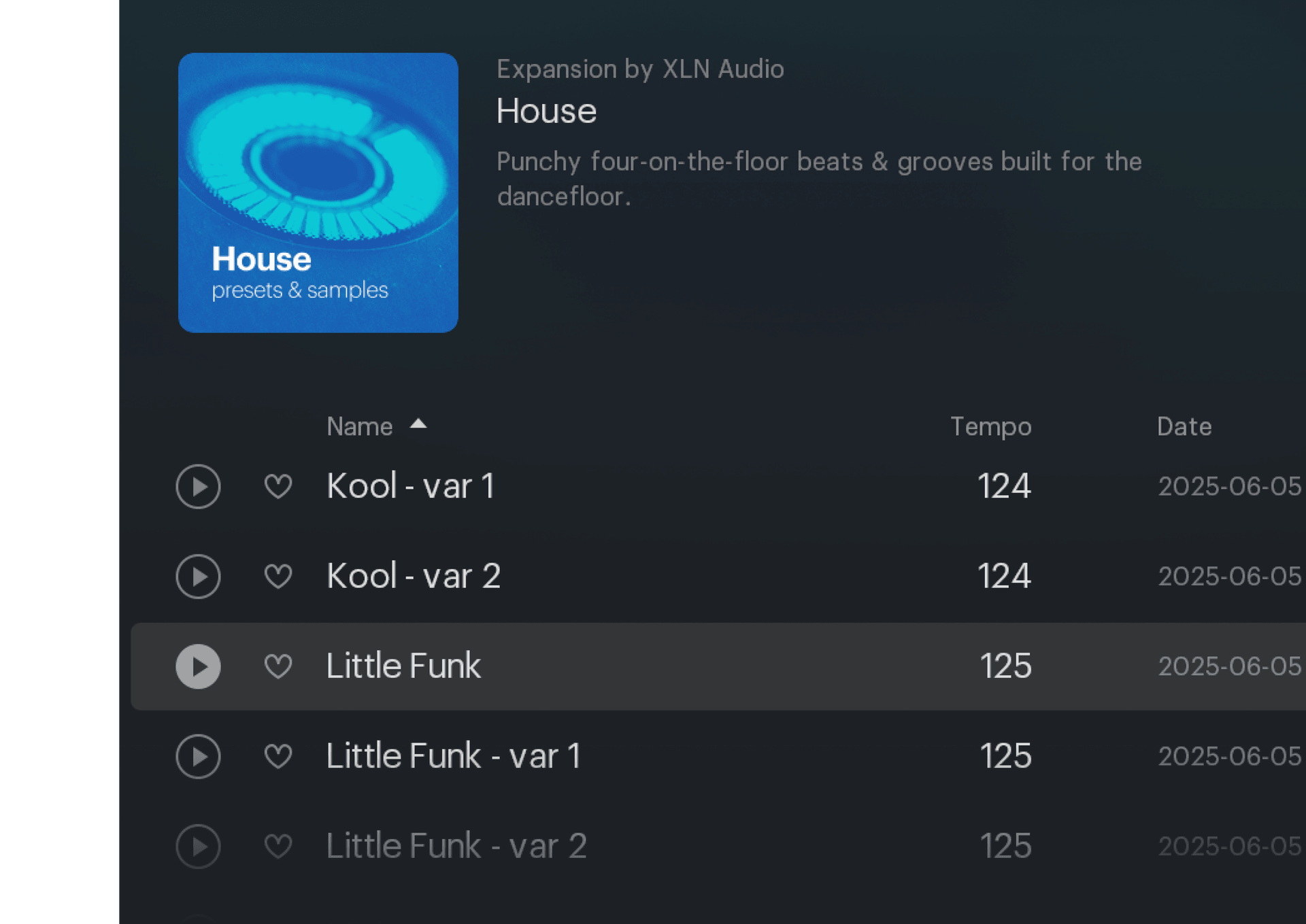Screen dimensions: 1306x924
Task: Toggle the Name column sort arrow
Action: pos(418,425)
